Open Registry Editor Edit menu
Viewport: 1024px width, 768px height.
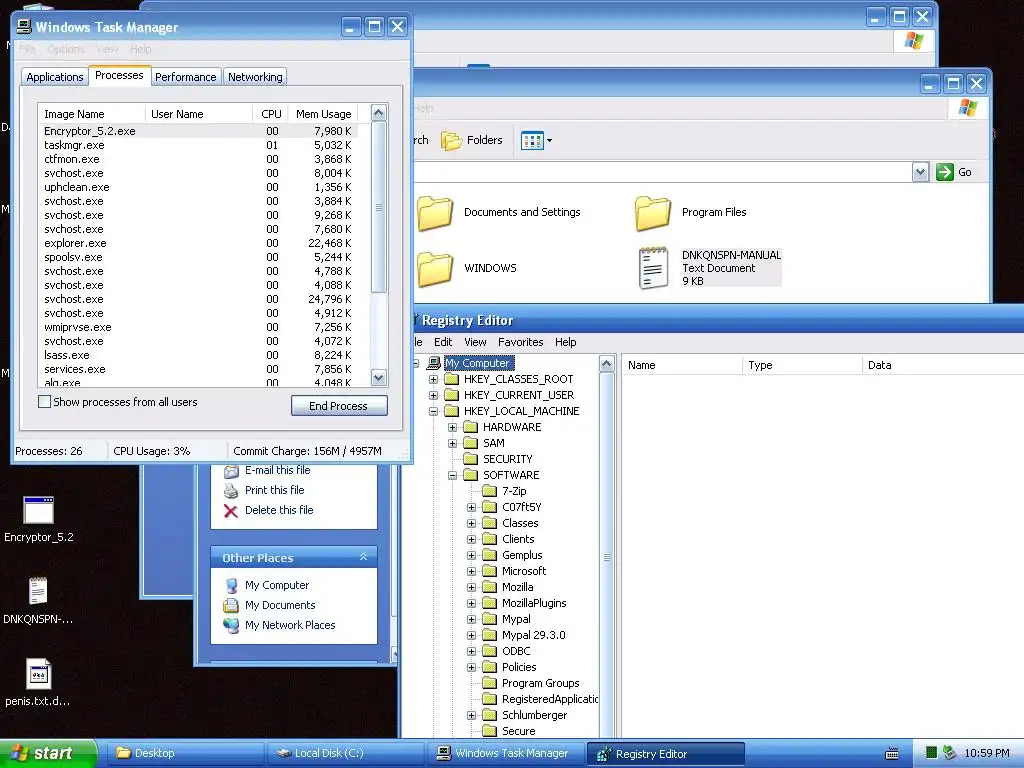pos(443,342)
